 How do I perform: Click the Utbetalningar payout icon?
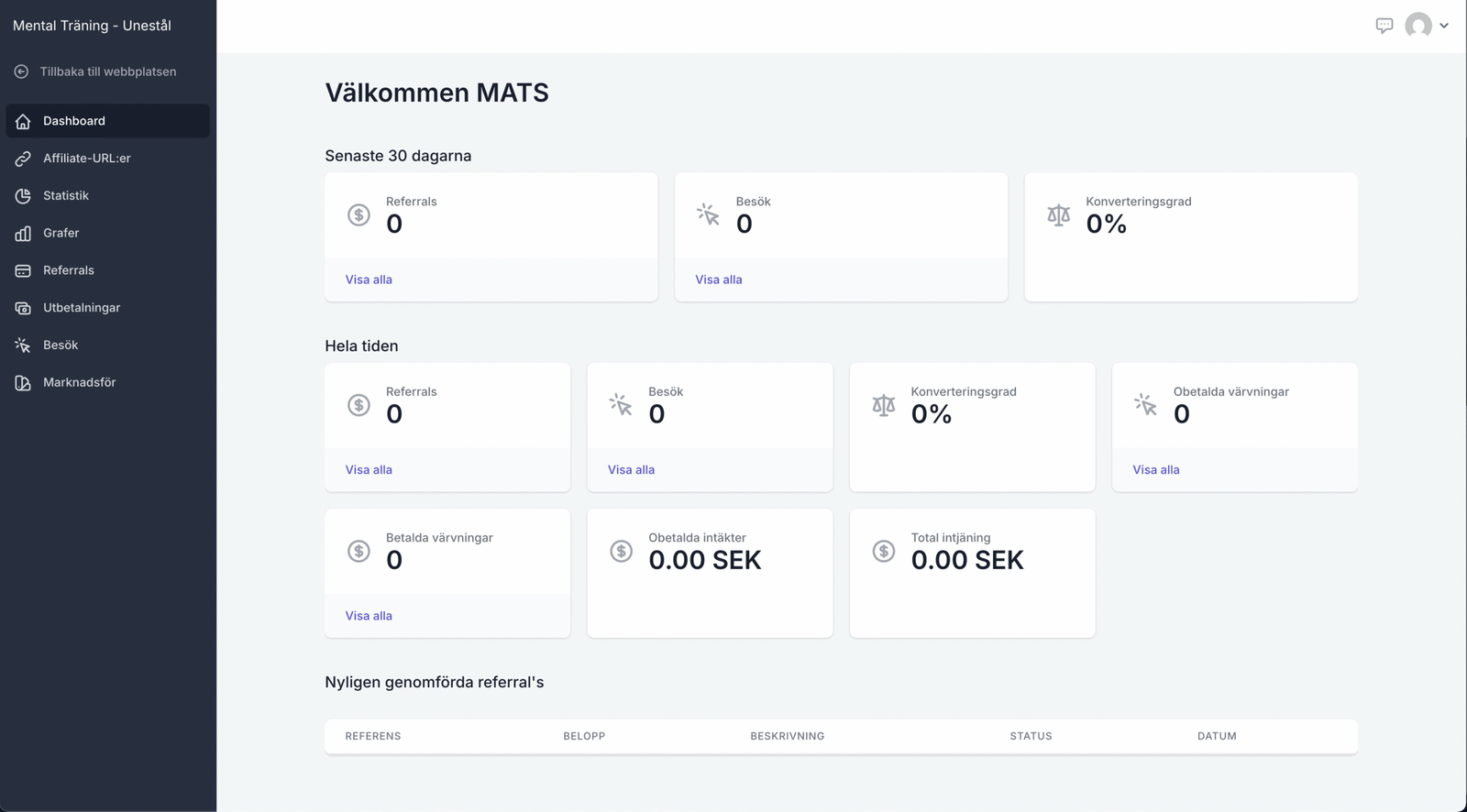pos(23,308)
